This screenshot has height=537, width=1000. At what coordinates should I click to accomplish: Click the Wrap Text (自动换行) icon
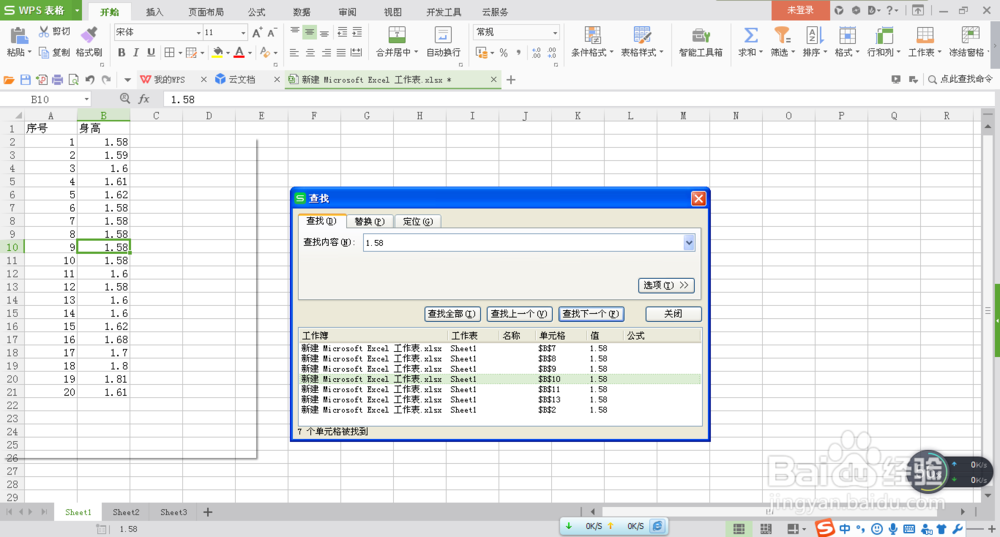pos(443,34)
